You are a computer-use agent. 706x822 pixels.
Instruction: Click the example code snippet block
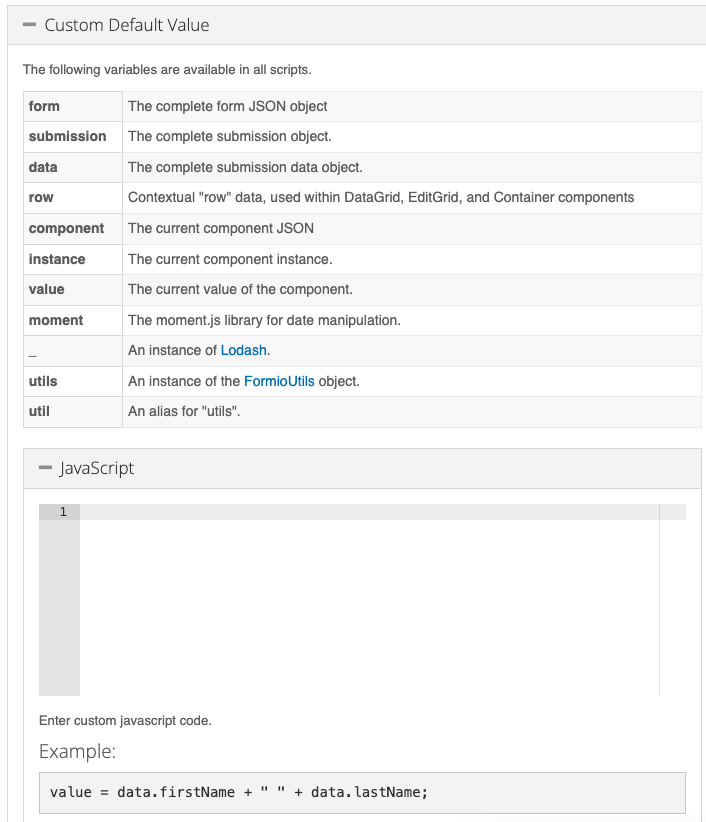[361, 792]
